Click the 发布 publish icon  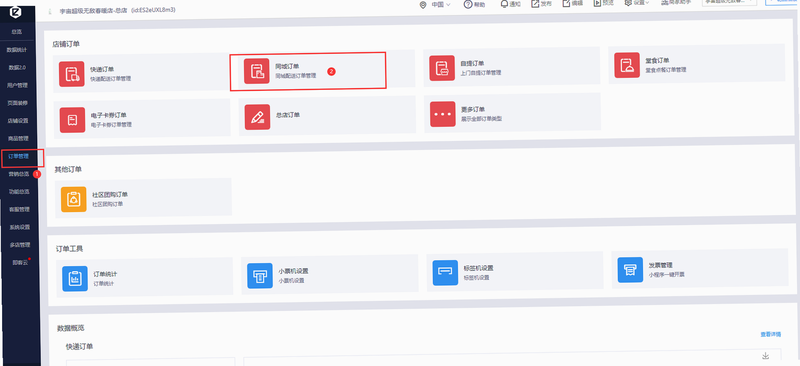(x=535, y=3)
